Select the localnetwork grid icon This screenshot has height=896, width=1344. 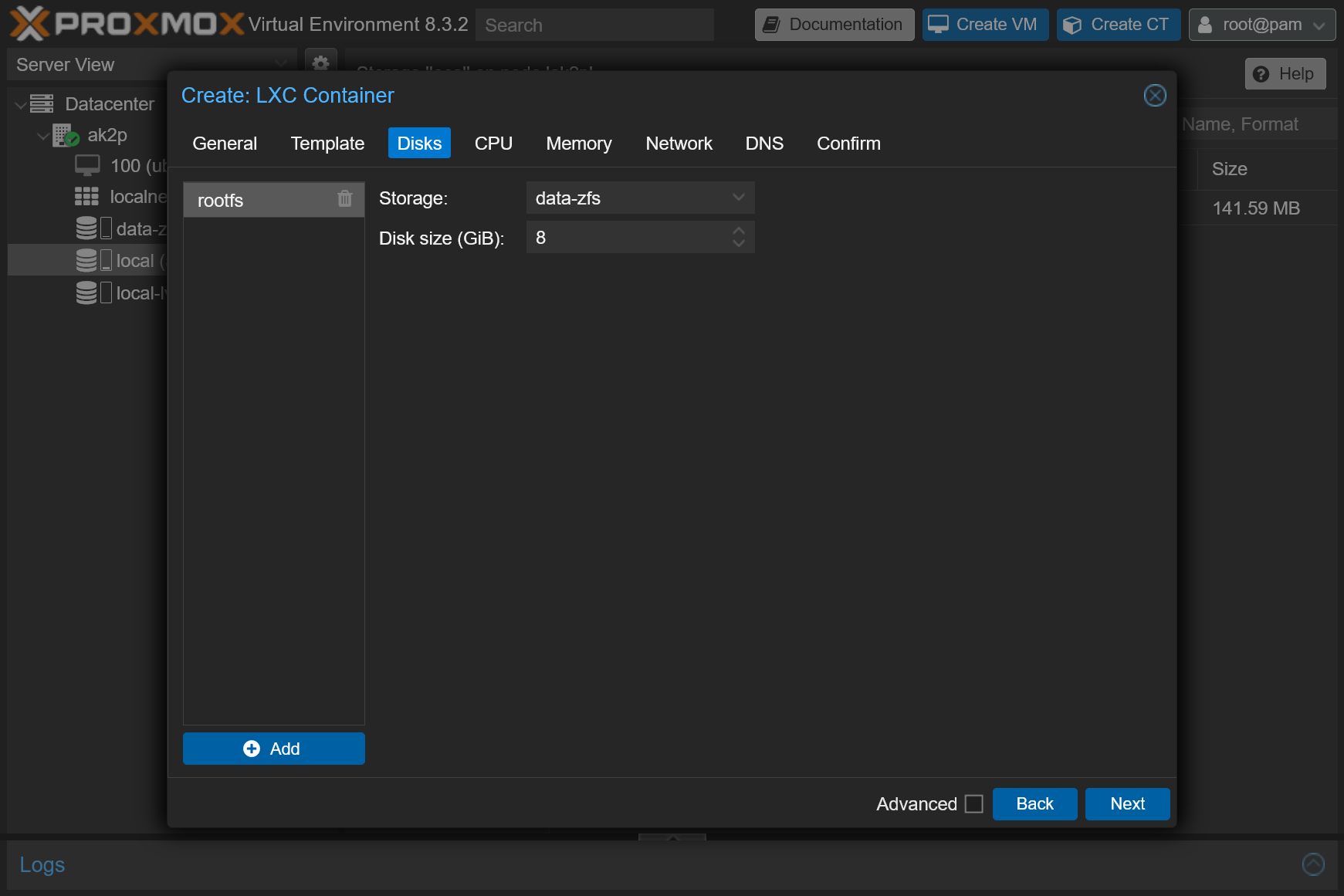coord(86,197)
